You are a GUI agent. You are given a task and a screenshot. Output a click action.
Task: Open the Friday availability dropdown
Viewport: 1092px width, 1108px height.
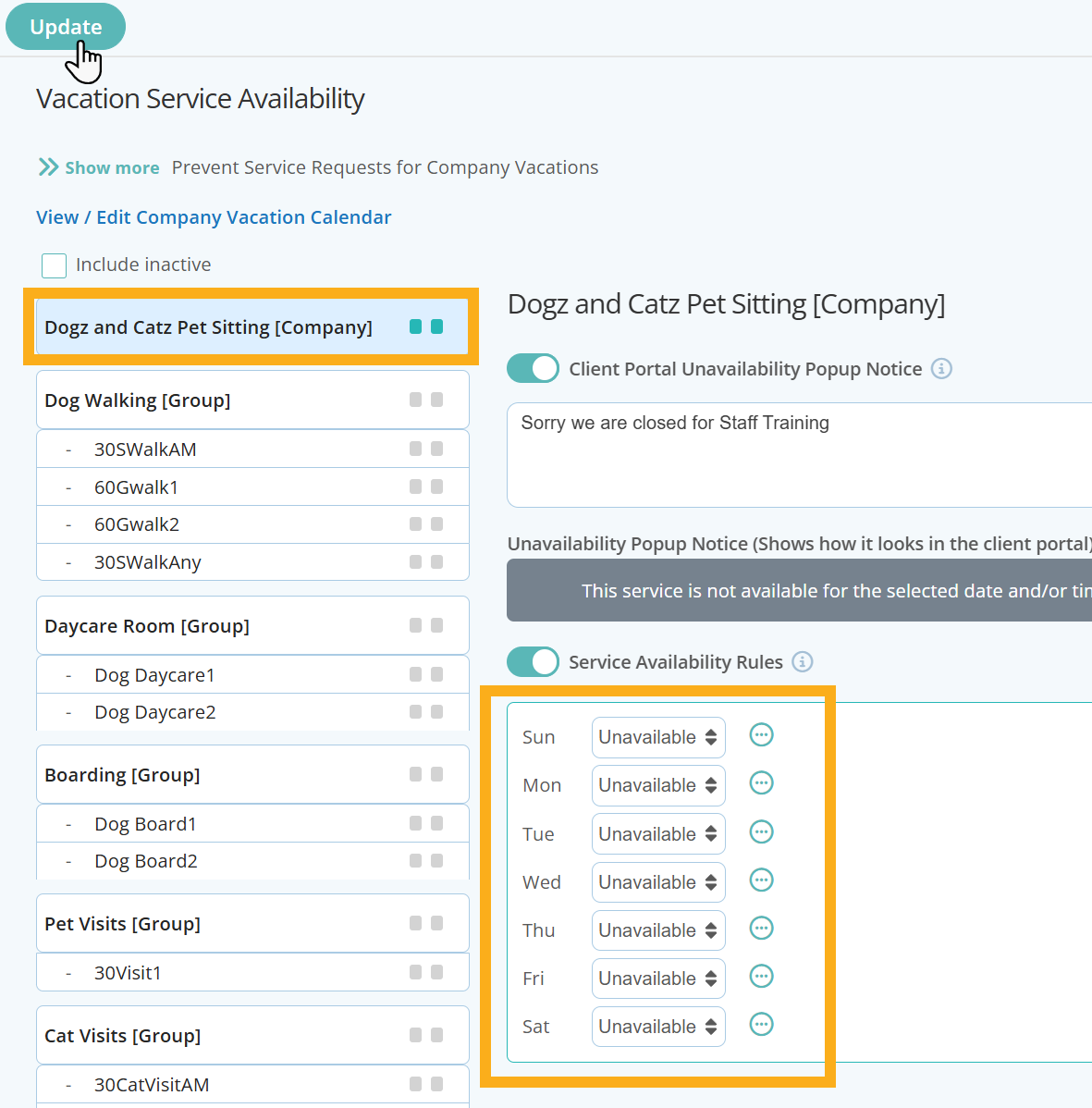[657, 978]
